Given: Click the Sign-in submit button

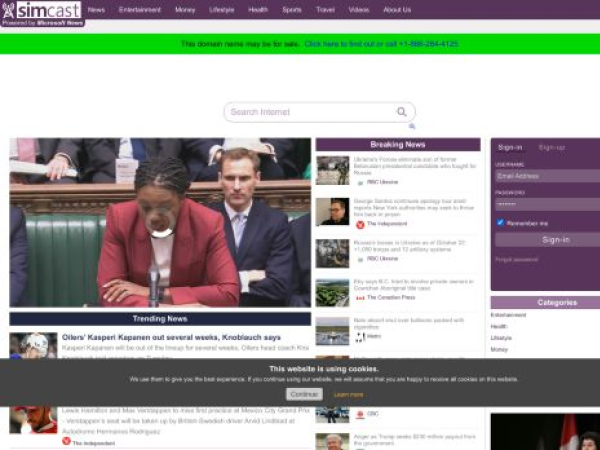Looking at the screenshot, I should point(555,240).
